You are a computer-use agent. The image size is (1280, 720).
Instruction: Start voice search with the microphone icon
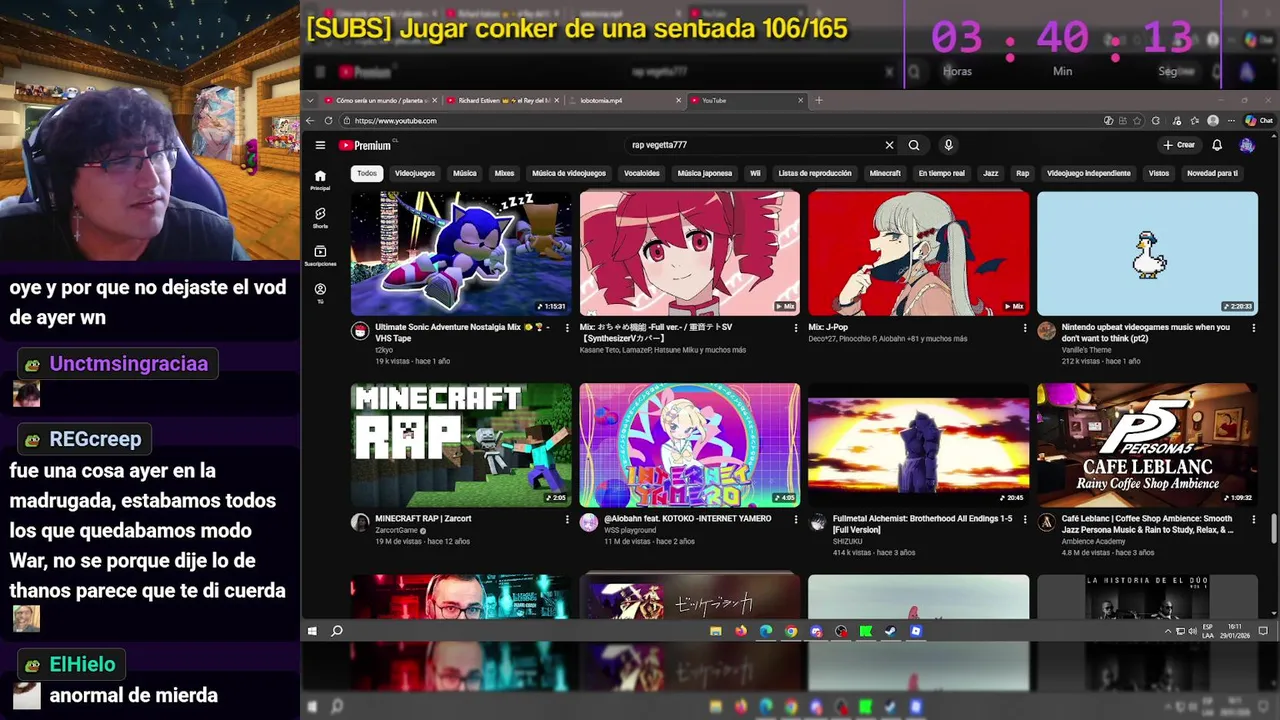948,145
